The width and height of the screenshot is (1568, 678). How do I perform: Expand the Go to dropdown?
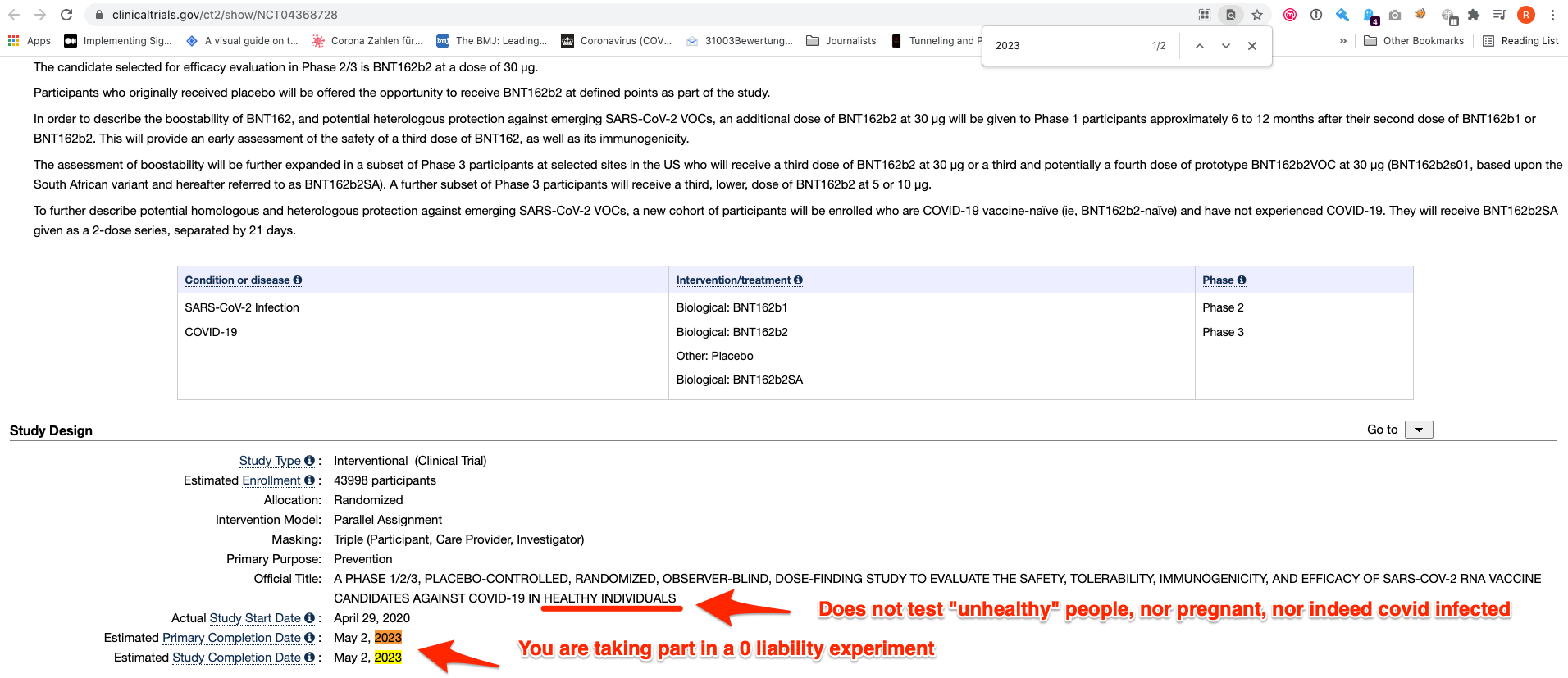tap(1419, 430)
